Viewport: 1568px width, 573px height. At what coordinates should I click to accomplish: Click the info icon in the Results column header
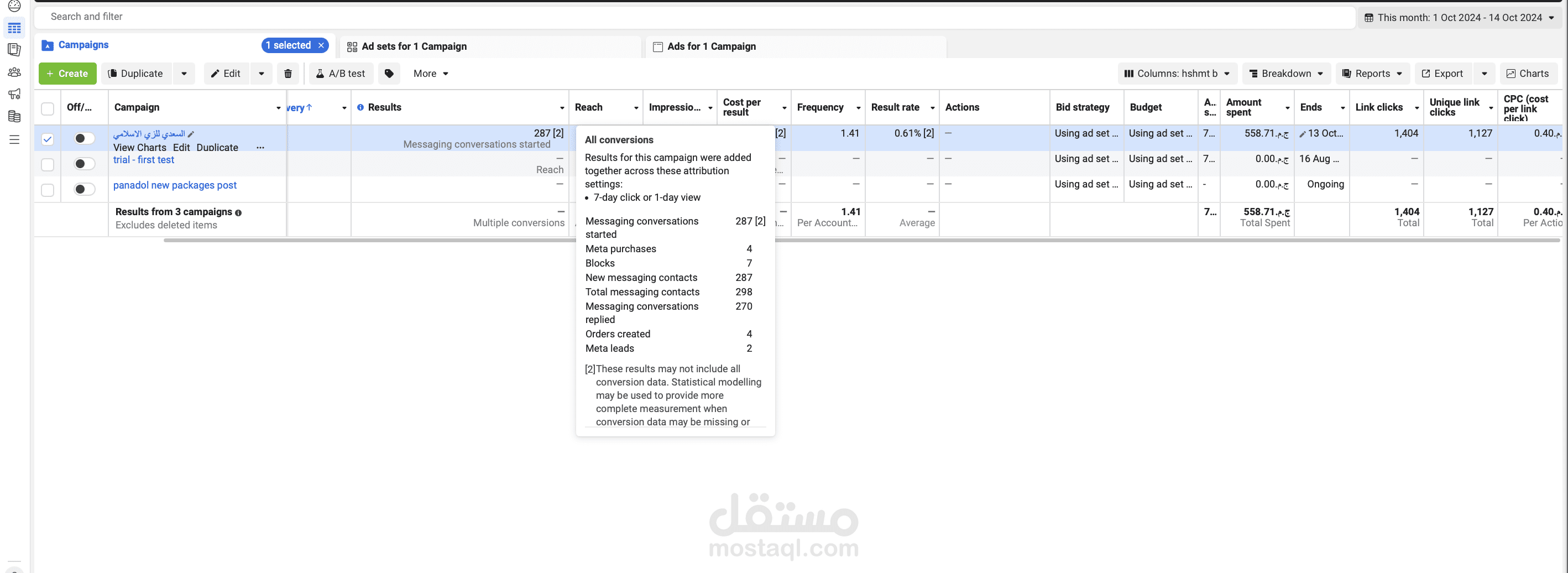coord(360,107)
